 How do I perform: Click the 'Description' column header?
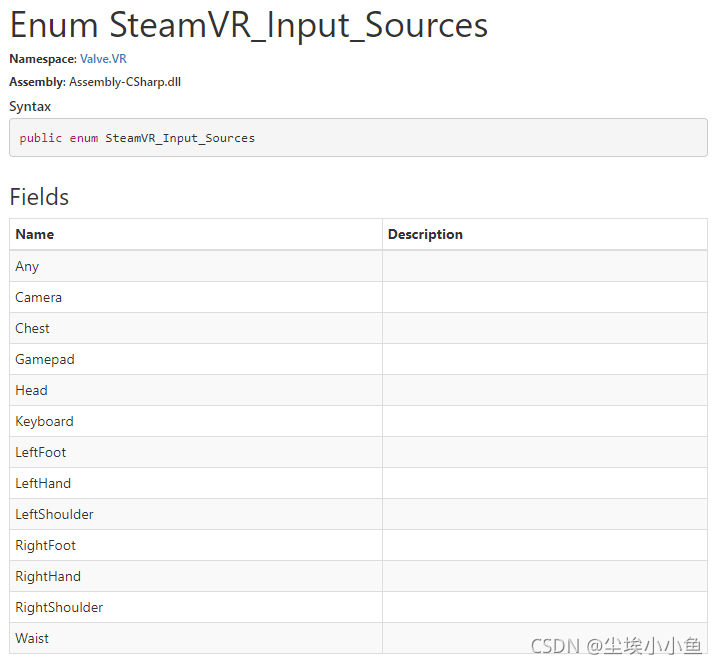(x=425, y=235)
